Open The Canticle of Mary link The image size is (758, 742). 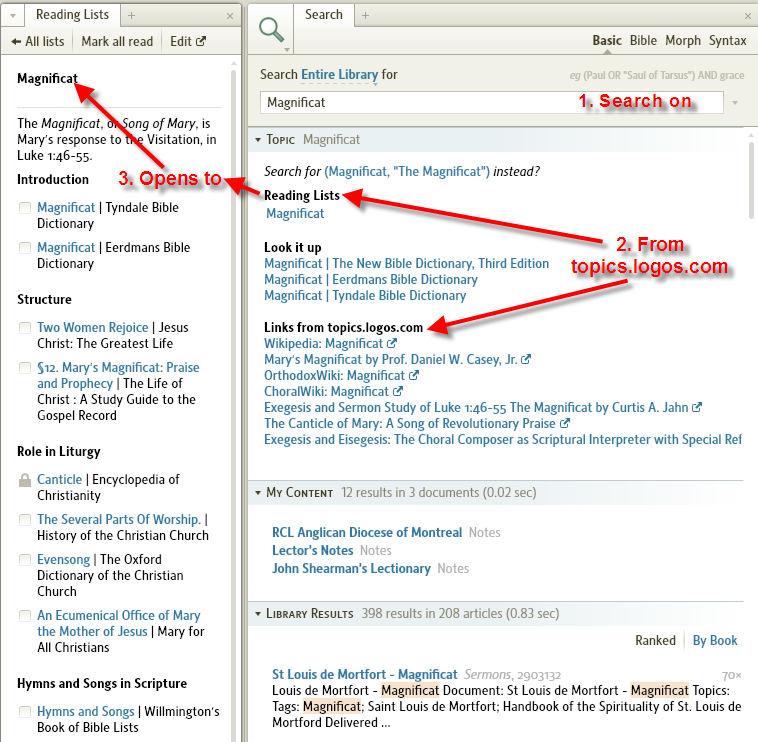410,423
